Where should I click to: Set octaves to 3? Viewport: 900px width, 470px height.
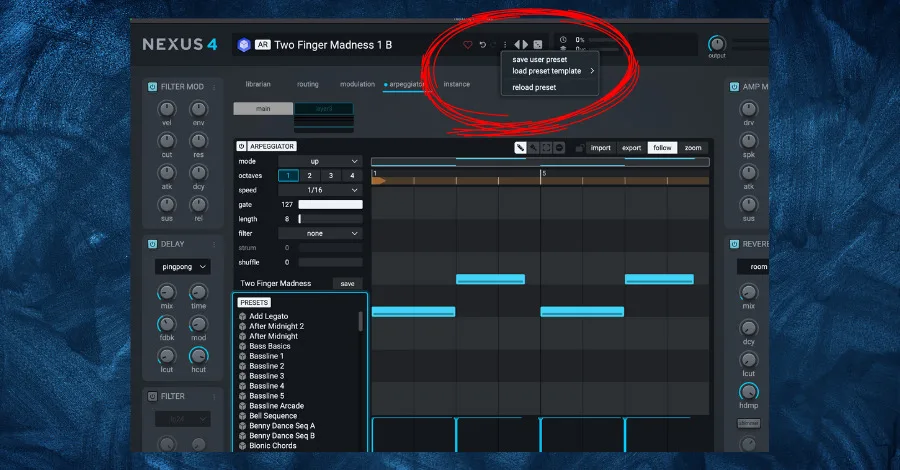(x=331, y=176)
